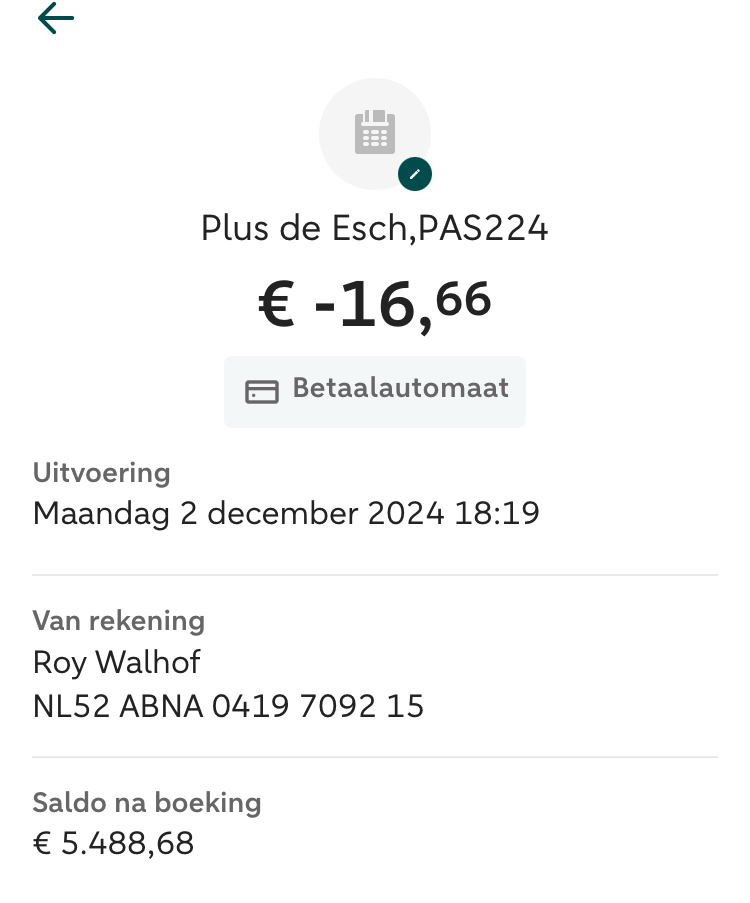Viewport: 750px width, 903px height.
Task: Tap the Van rekening heading
Action: pos(118,620)
